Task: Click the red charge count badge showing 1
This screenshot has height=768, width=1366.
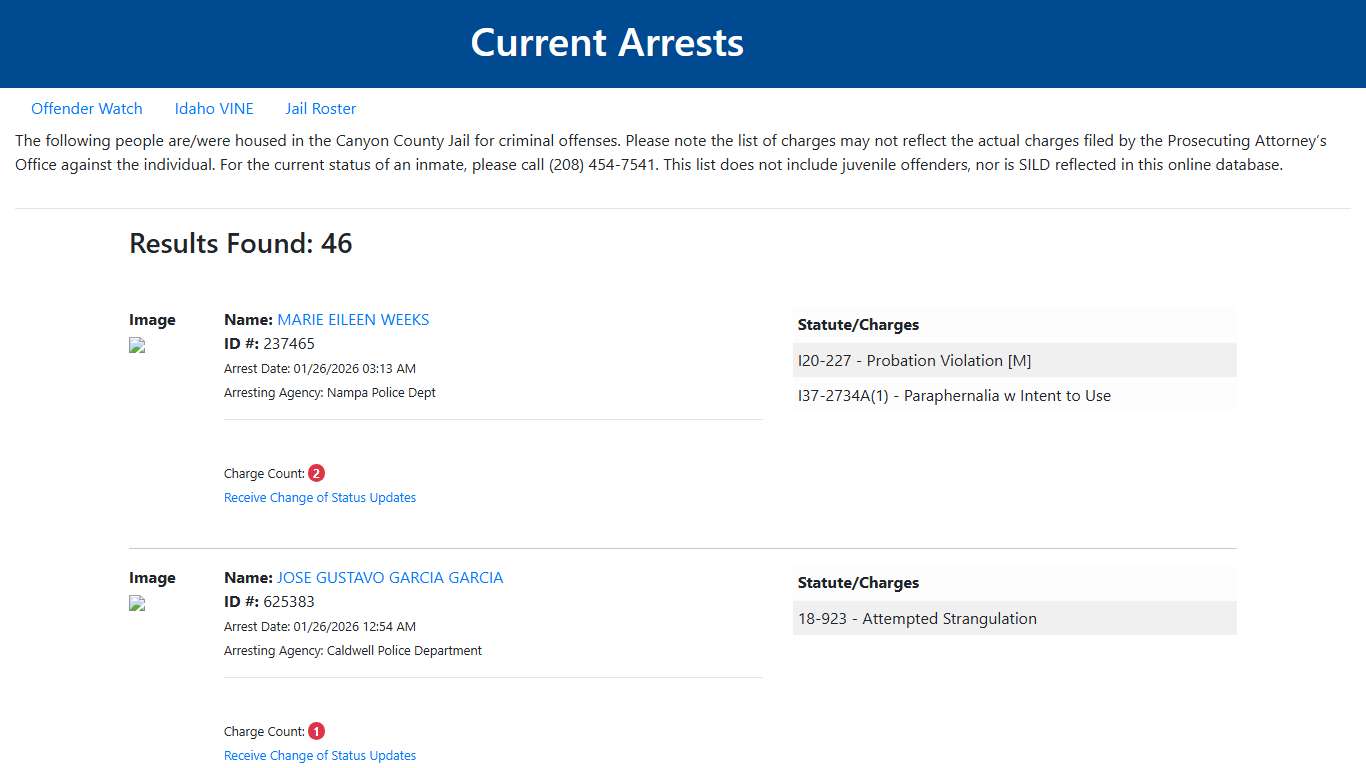Action: click(x=316, y=730)
